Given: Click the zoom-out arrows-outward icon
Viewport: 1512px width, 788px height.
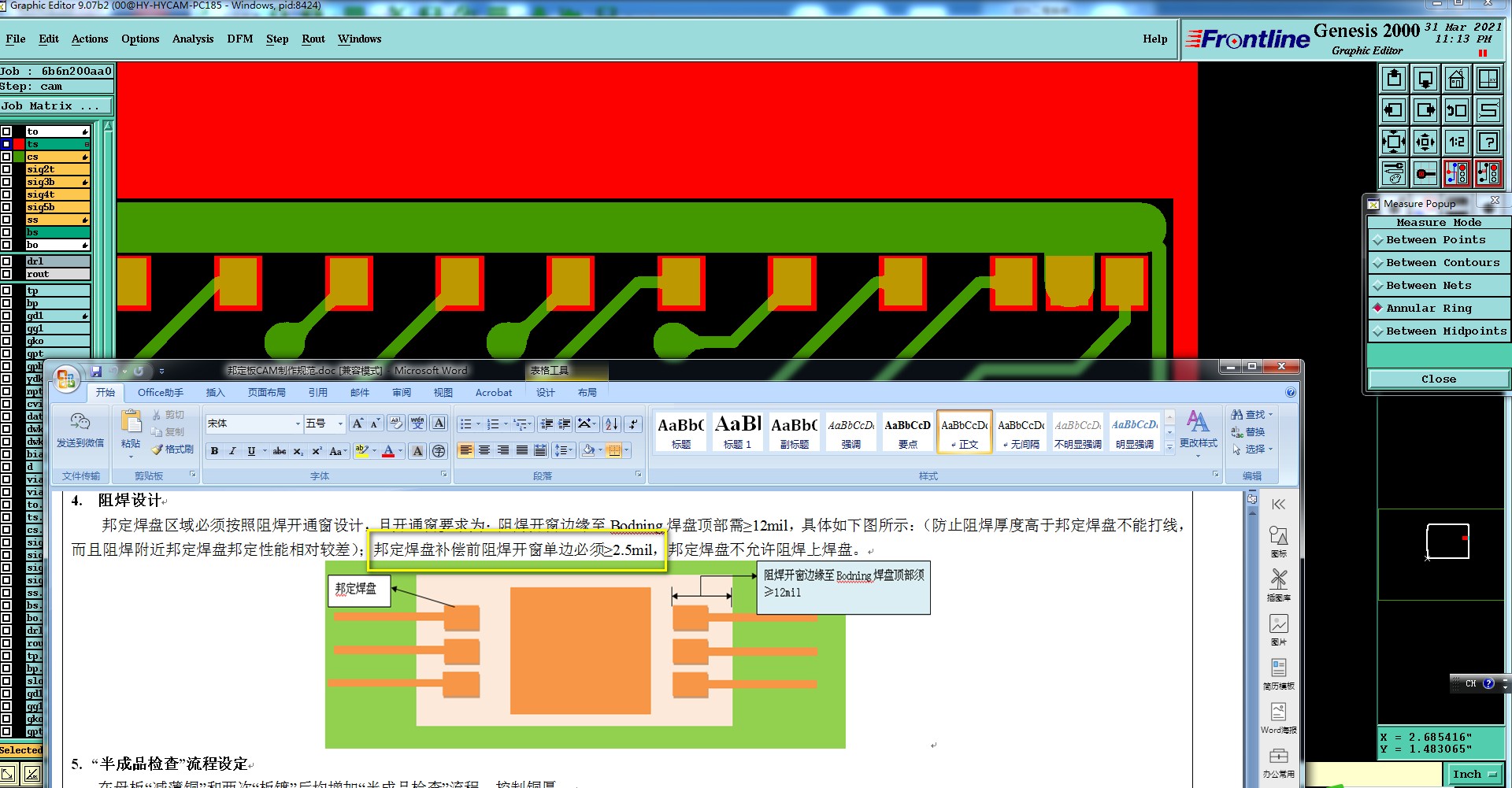Looking at the screenshot, I should [x=1425, y=142].
